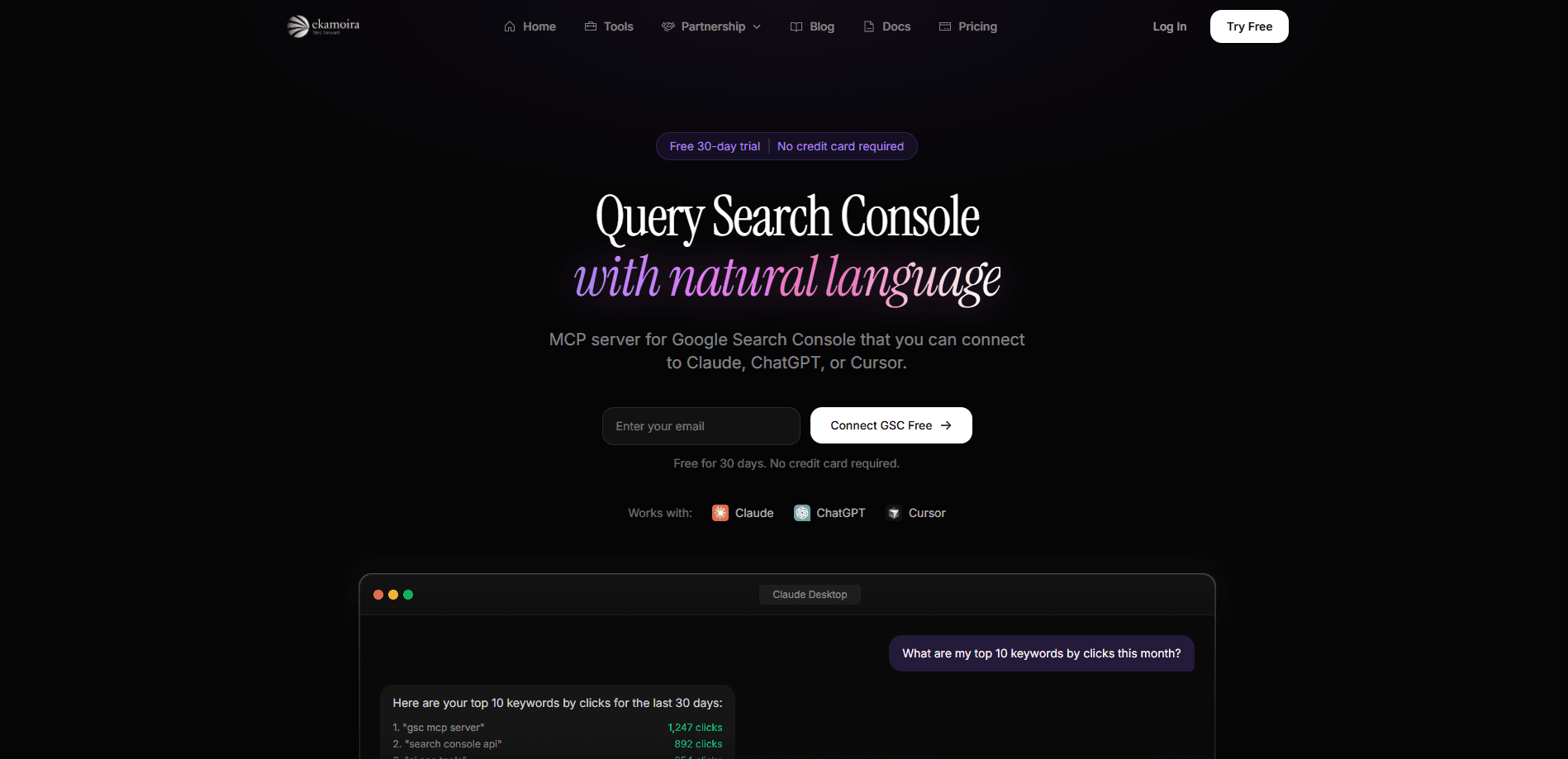1568x759 pixels.
Task: Click the "gsc mcp server" keyword row
Action: [x=558, y=728]
